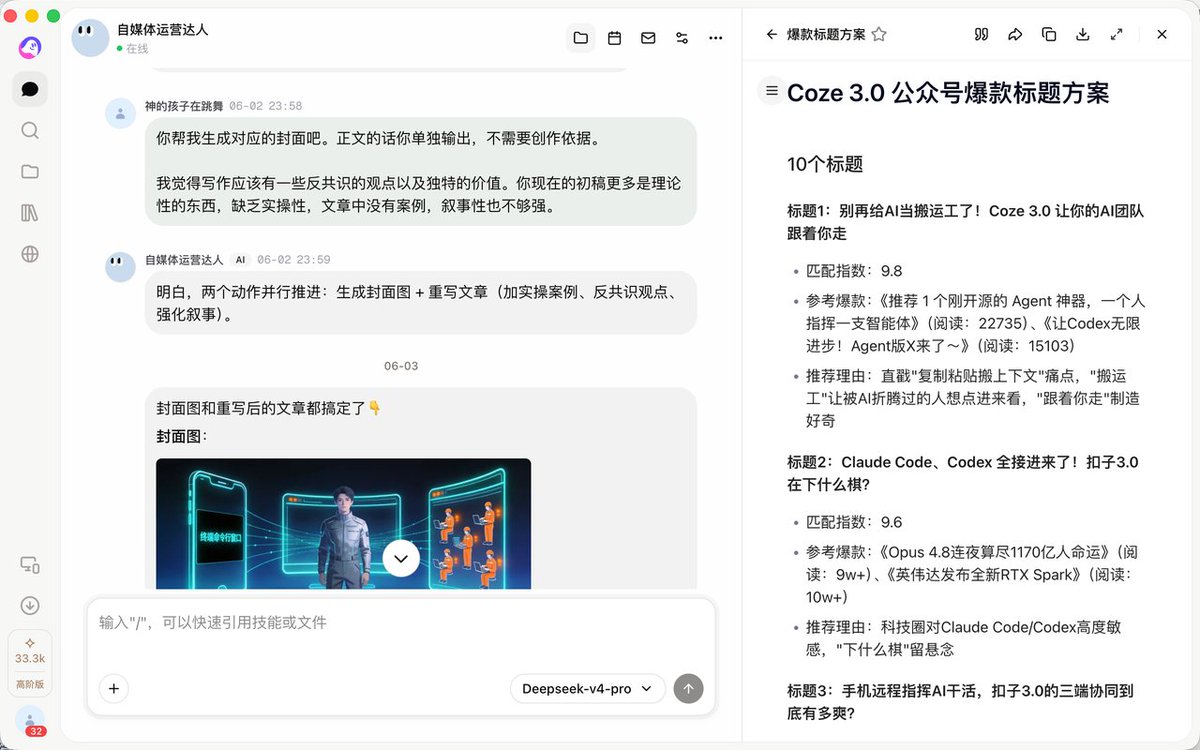Click the 自媒体运营达人 message avatar

coord(120,267)
